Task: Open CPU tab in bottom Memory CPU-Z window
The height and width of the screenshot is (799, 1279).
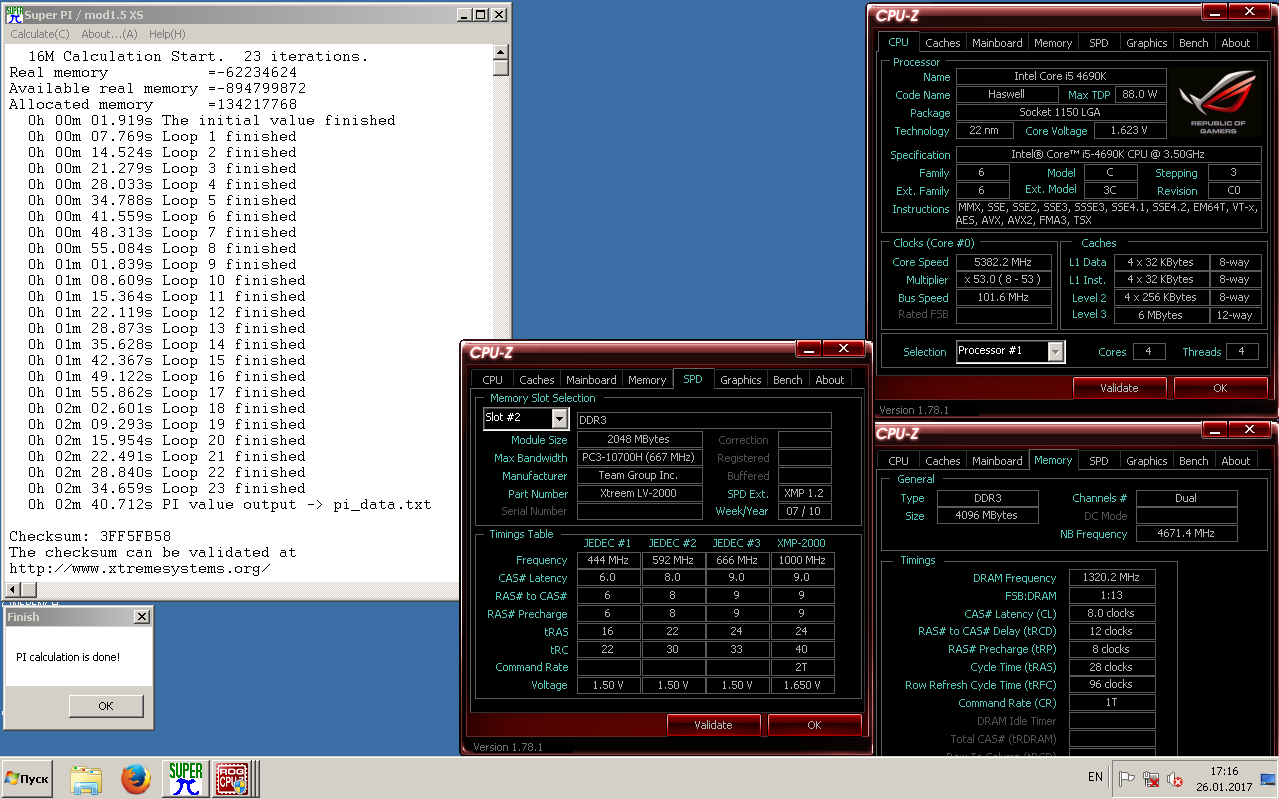Action: [898, 461]
